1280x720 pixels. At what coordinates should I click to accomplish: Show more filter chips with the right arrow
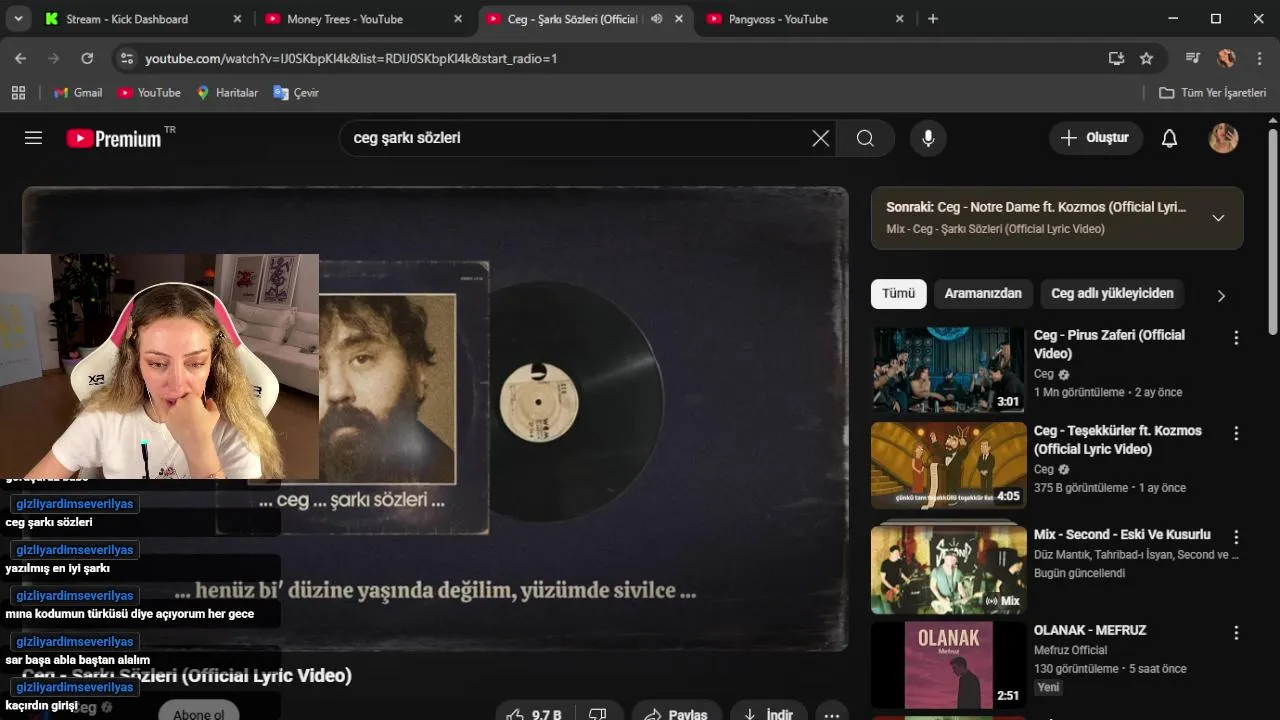click(1221, 295)
